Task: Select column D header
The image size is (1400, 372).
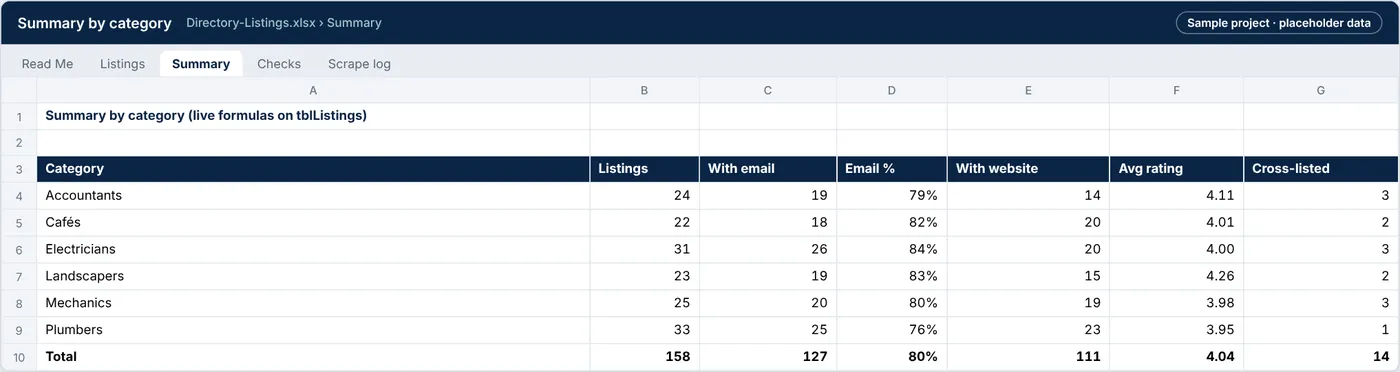Action: click(x=892, y=90)
